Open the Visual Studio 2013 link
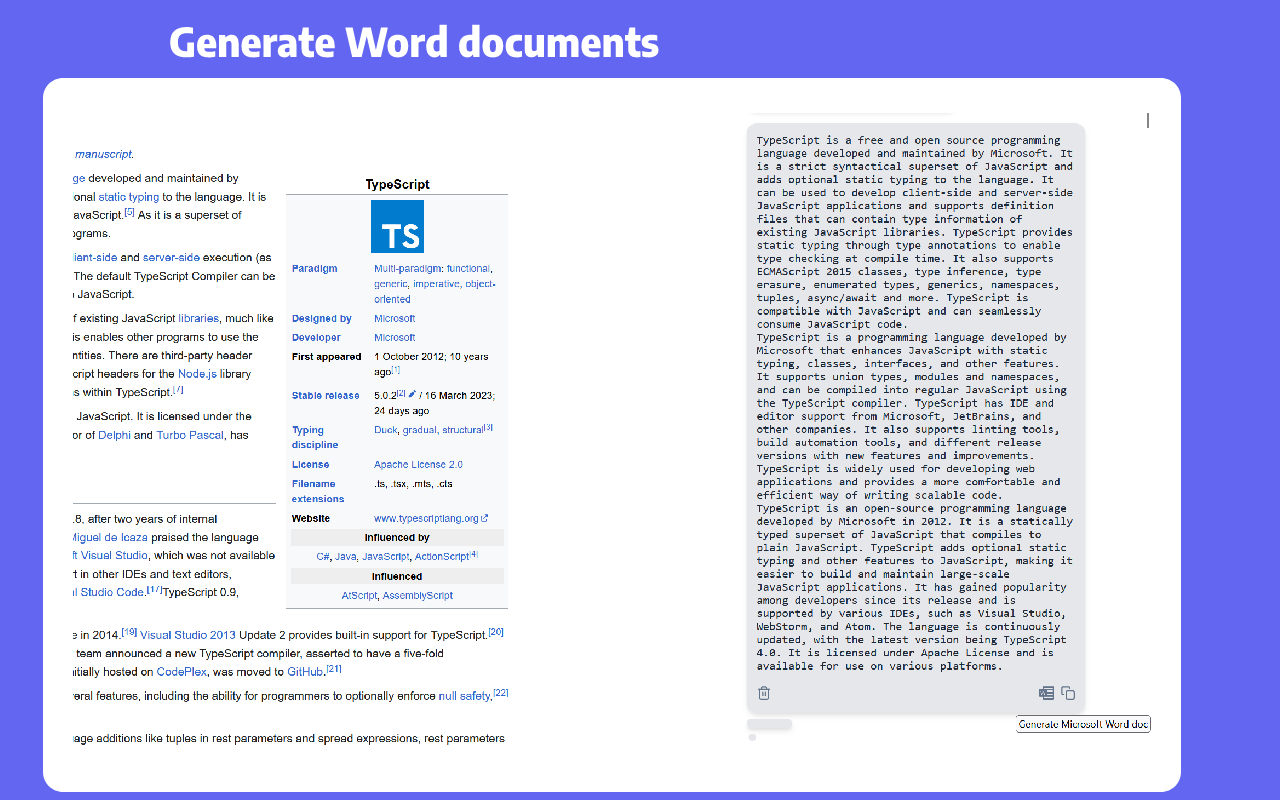This screenshot has width=1280, height=800. click(x=188, y=635)
